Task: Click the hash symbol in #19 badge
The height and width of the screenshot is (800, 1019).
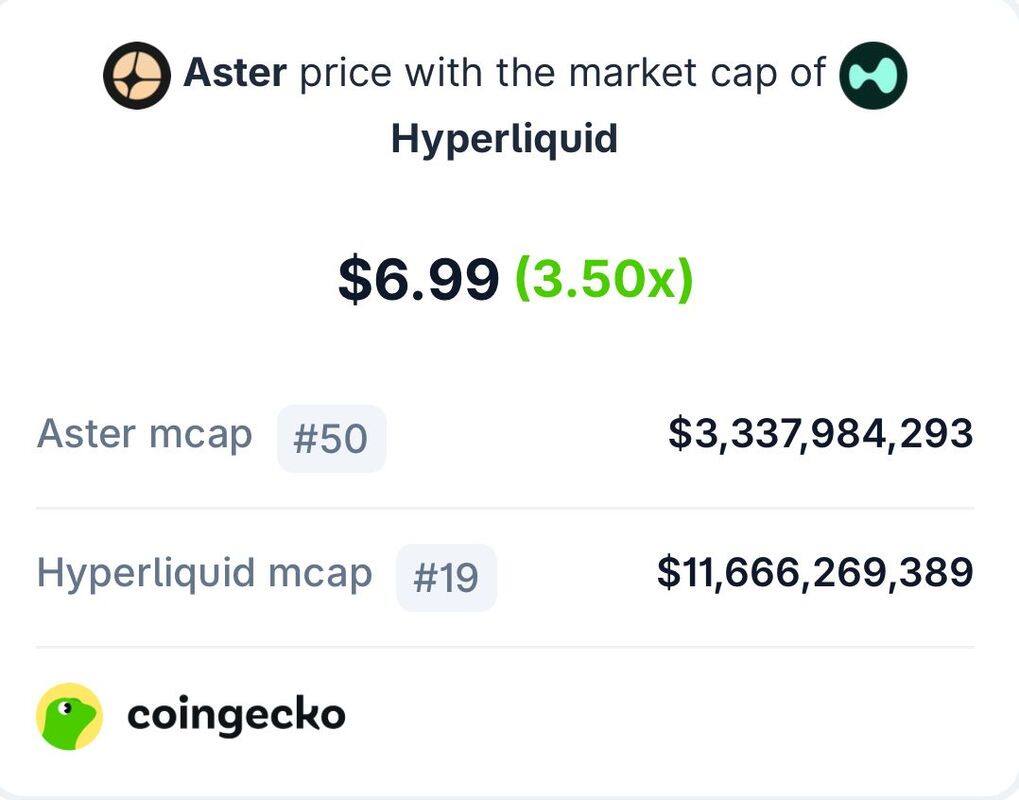Action: click(x=424, y=578)
